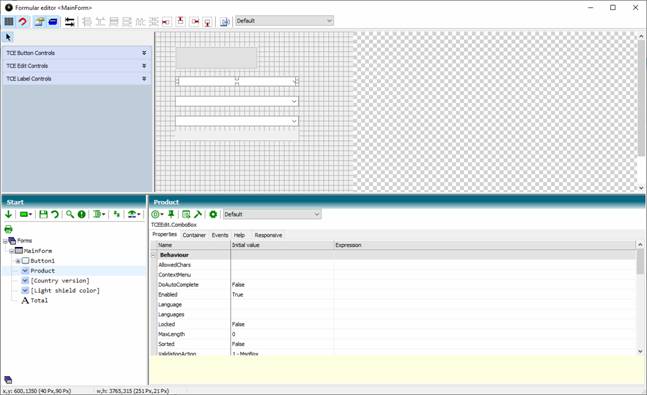Toggle the red magnet snap icon
Image resolution: width=647 pixels, height=395 pixels.
(x=23, y=21)
